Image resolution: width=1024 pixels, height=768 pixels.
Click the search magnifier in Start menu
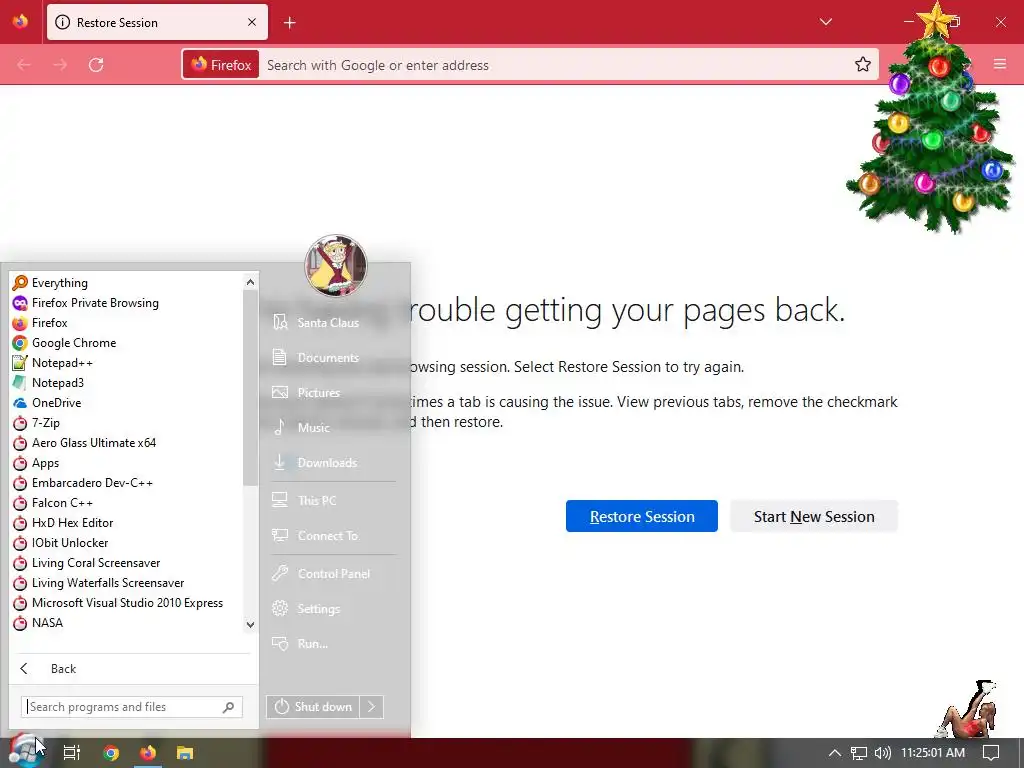[229, 707]
